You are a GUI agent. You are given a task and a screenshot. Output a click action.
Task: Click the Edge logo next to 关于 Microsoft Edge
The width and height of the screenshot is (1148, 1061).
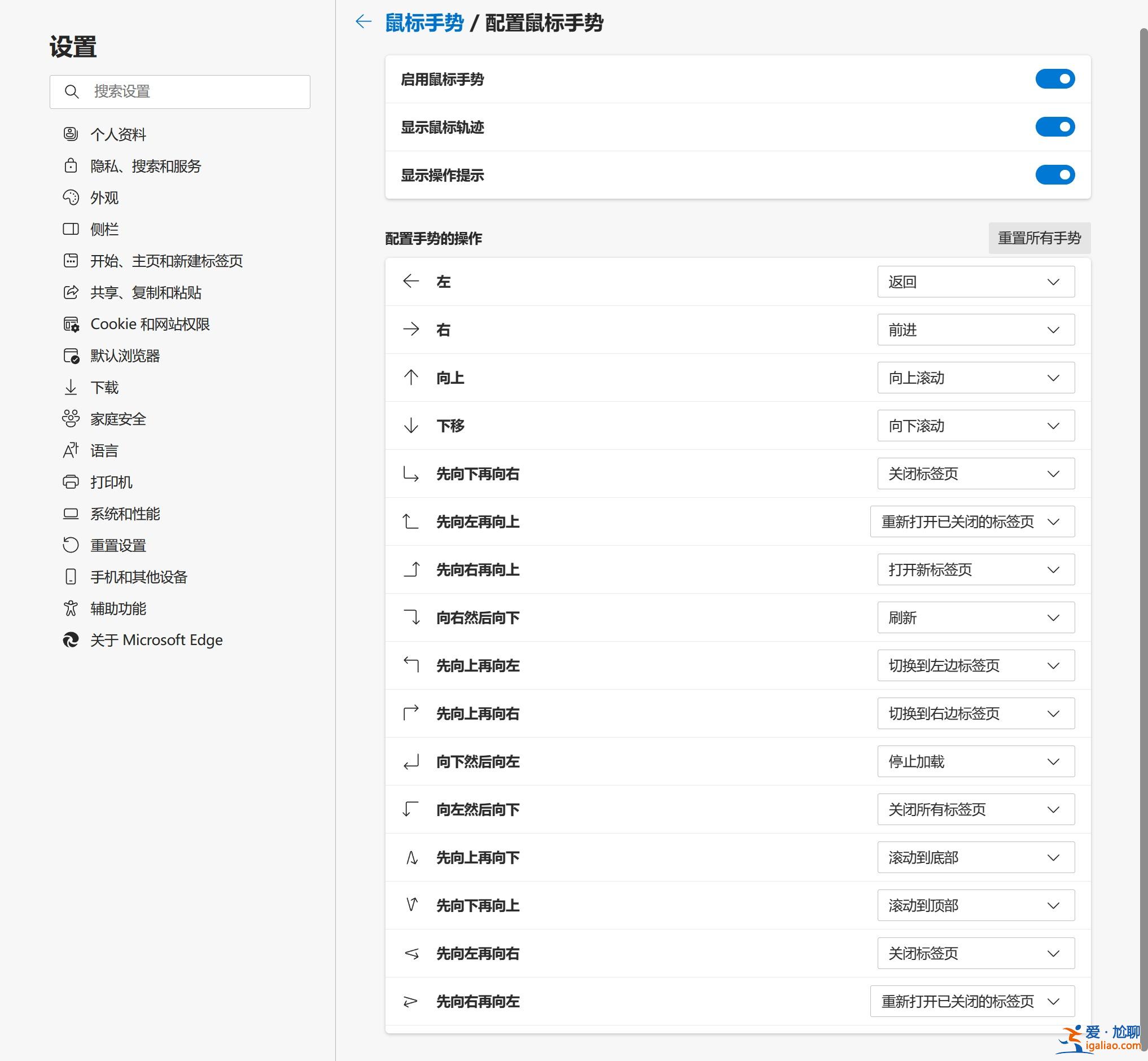[x=71, y=639]
